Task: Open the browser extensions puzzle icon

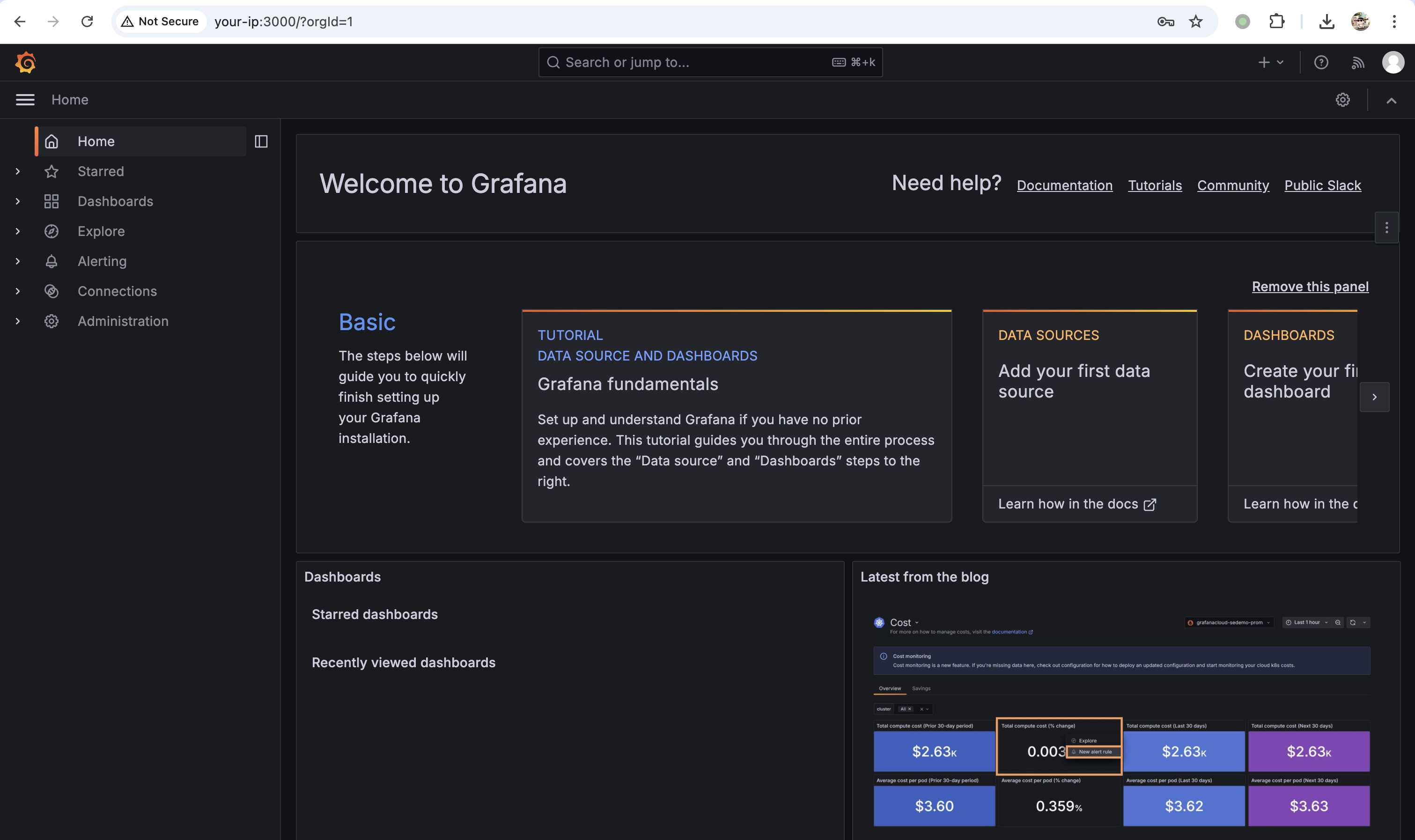Action: coord(1277,22)
